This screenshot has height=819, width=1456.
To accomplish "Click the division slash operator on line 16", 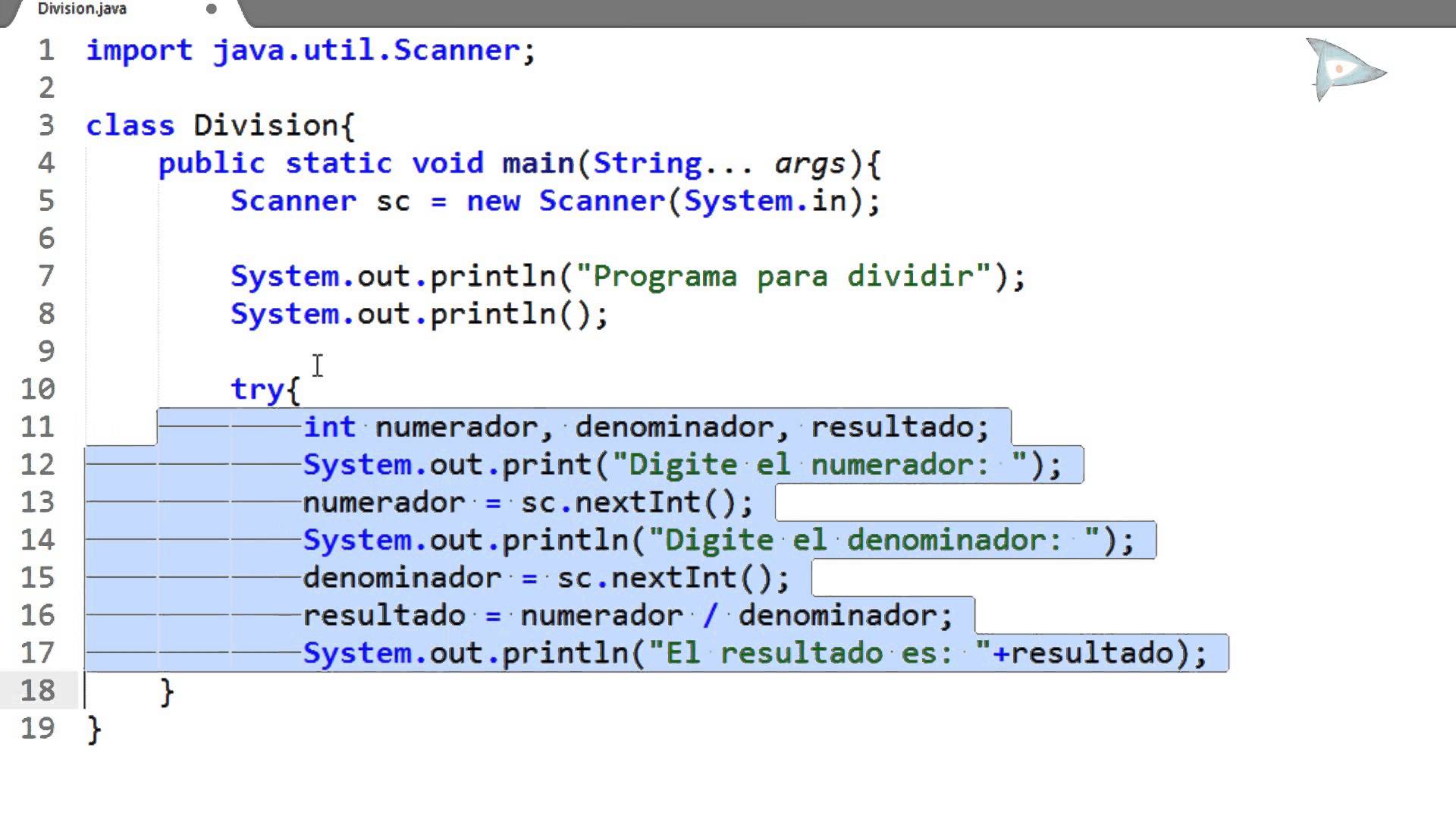I will pos(710,615).
